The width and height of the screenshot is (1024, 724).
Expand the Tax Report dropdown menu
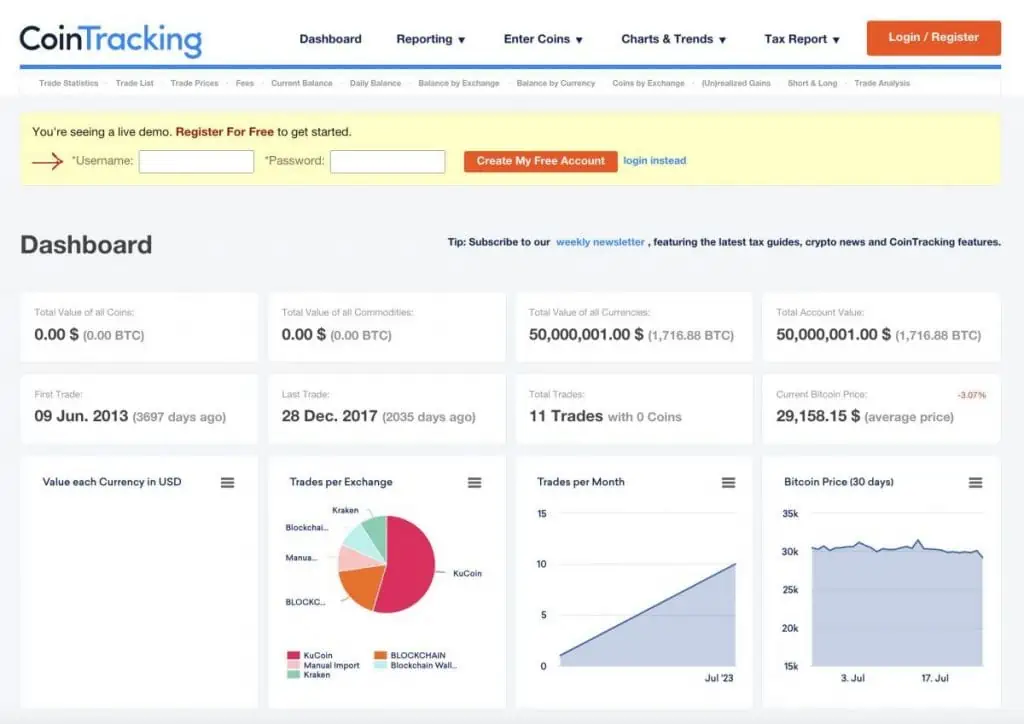(x=802, y=39)
